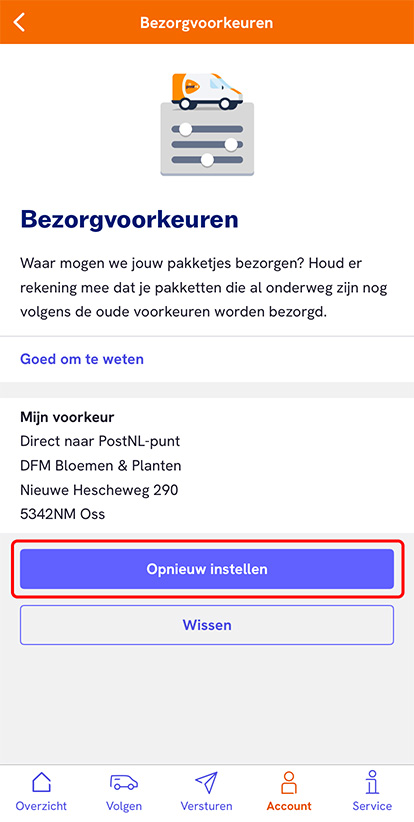This screenshot has width=414, height=822.
Task: Switch to the Volgen tab label
Action: coord(124,806)
